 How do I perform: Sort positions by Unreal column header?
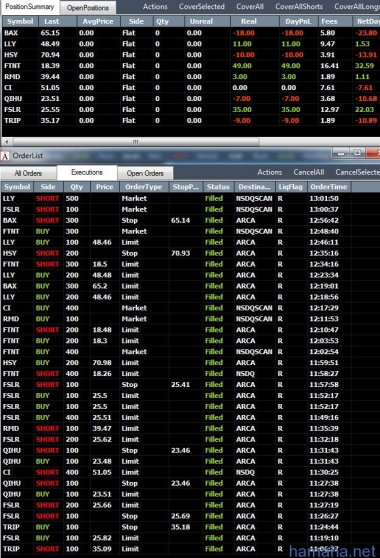(x=207, y=21)
